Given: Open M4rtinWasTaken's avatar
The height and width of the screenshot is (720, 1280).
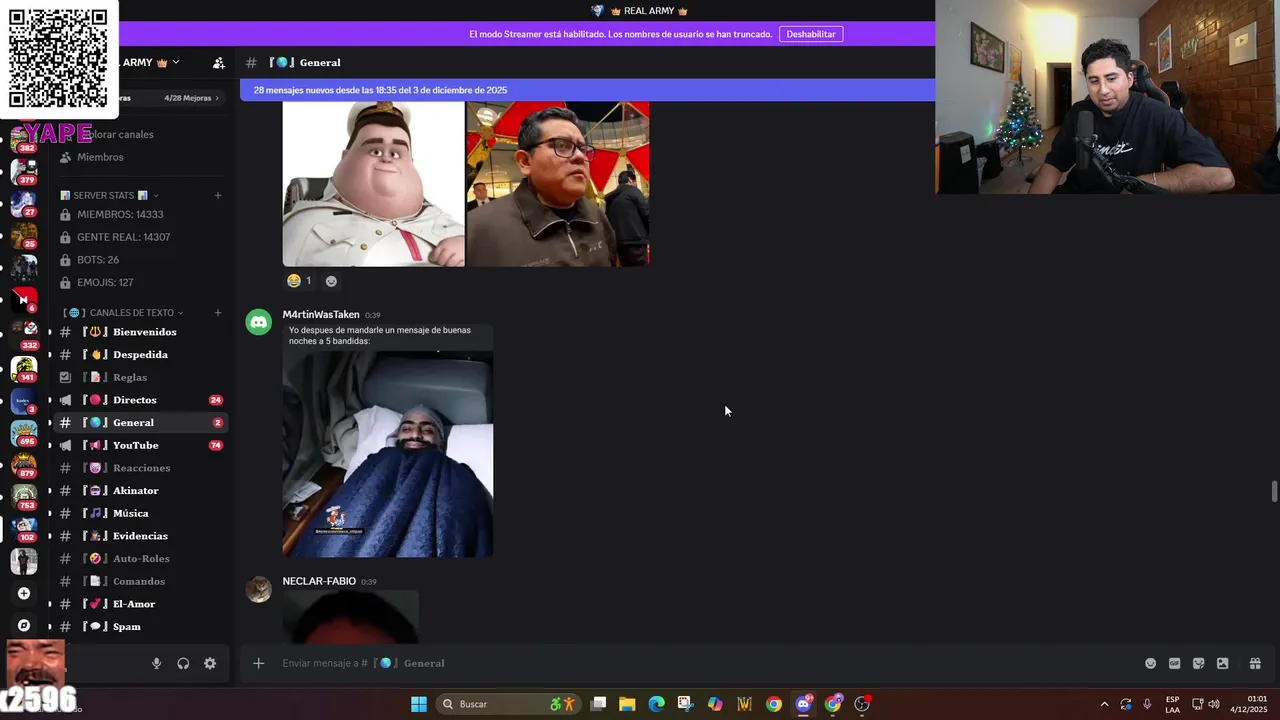Looking at the screenshot, I should [259, 322].
